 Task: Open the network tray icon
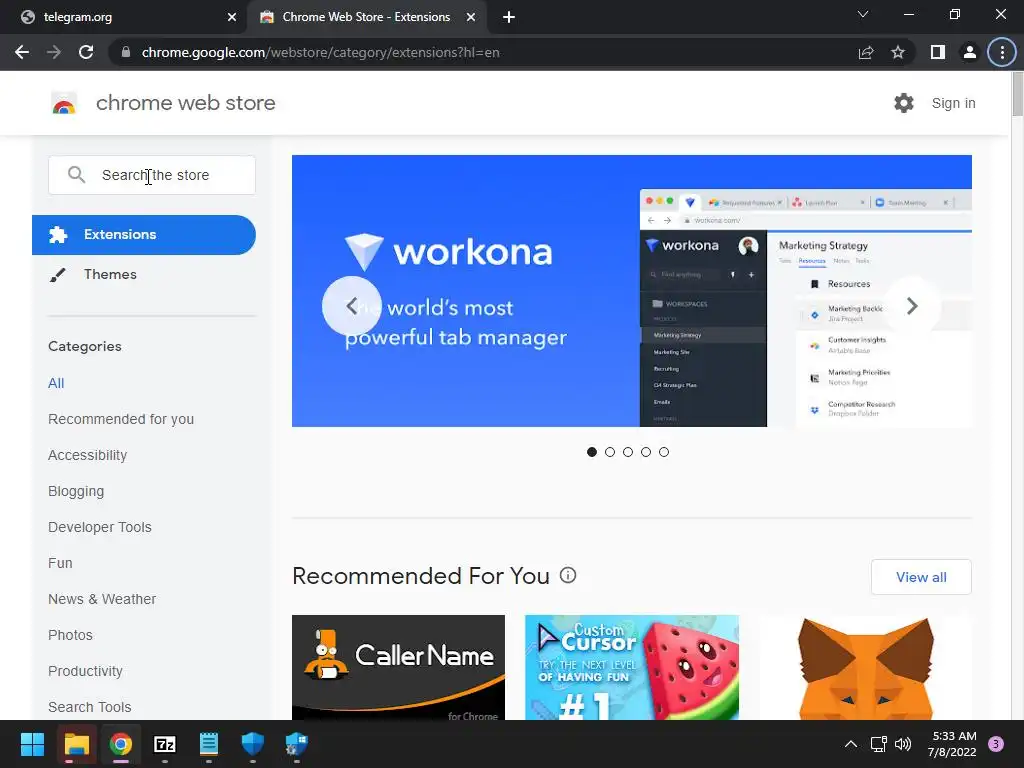[x=878, y=744]
